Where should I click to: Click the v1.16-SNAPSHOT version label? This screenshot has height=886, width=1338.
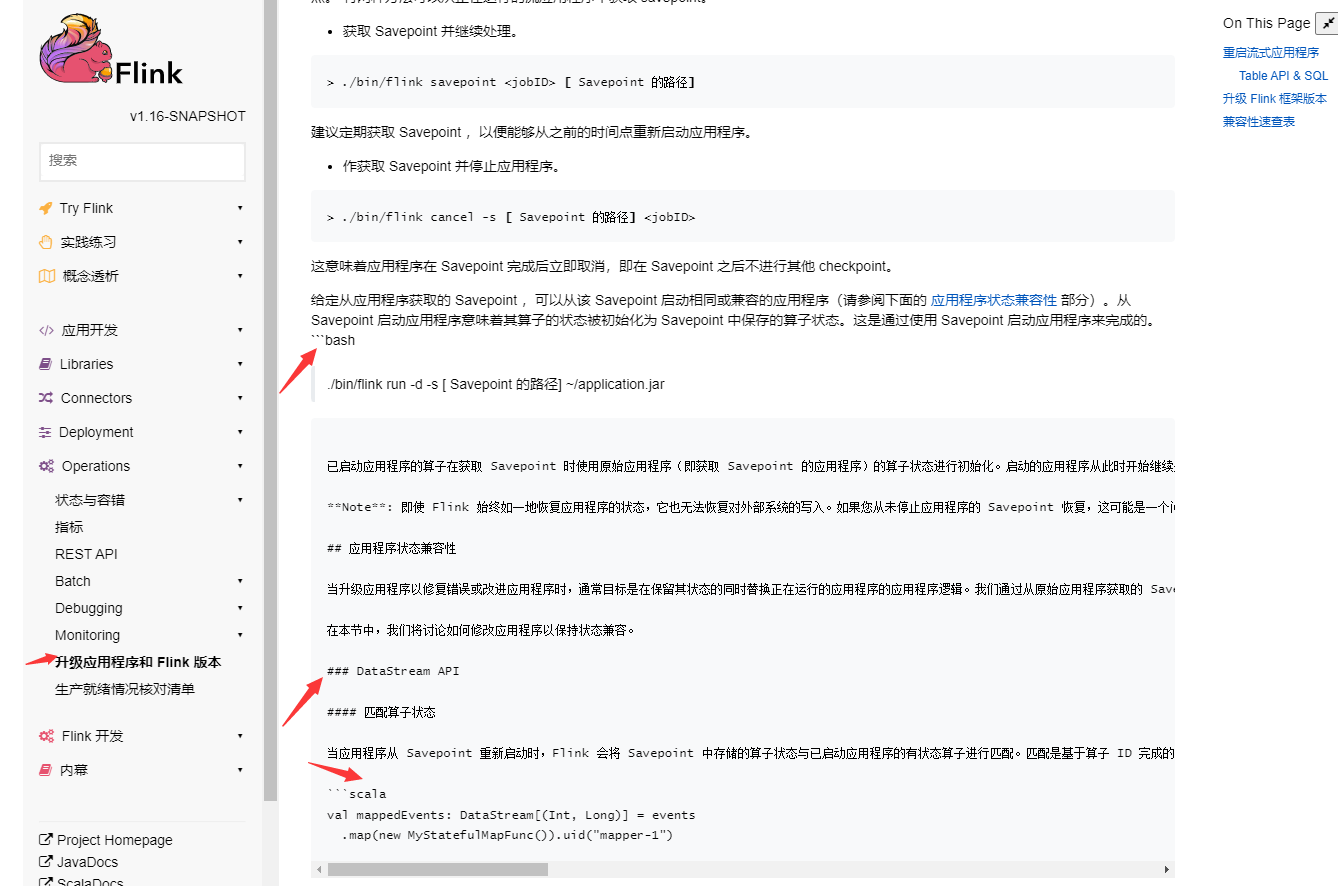[x=188, y=116]
